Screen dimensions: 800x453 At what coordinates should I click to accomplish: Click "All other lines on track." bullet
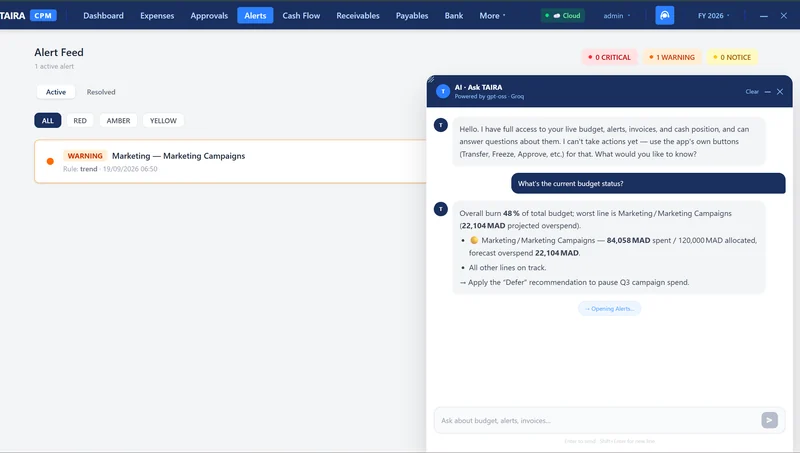point(507,267)
